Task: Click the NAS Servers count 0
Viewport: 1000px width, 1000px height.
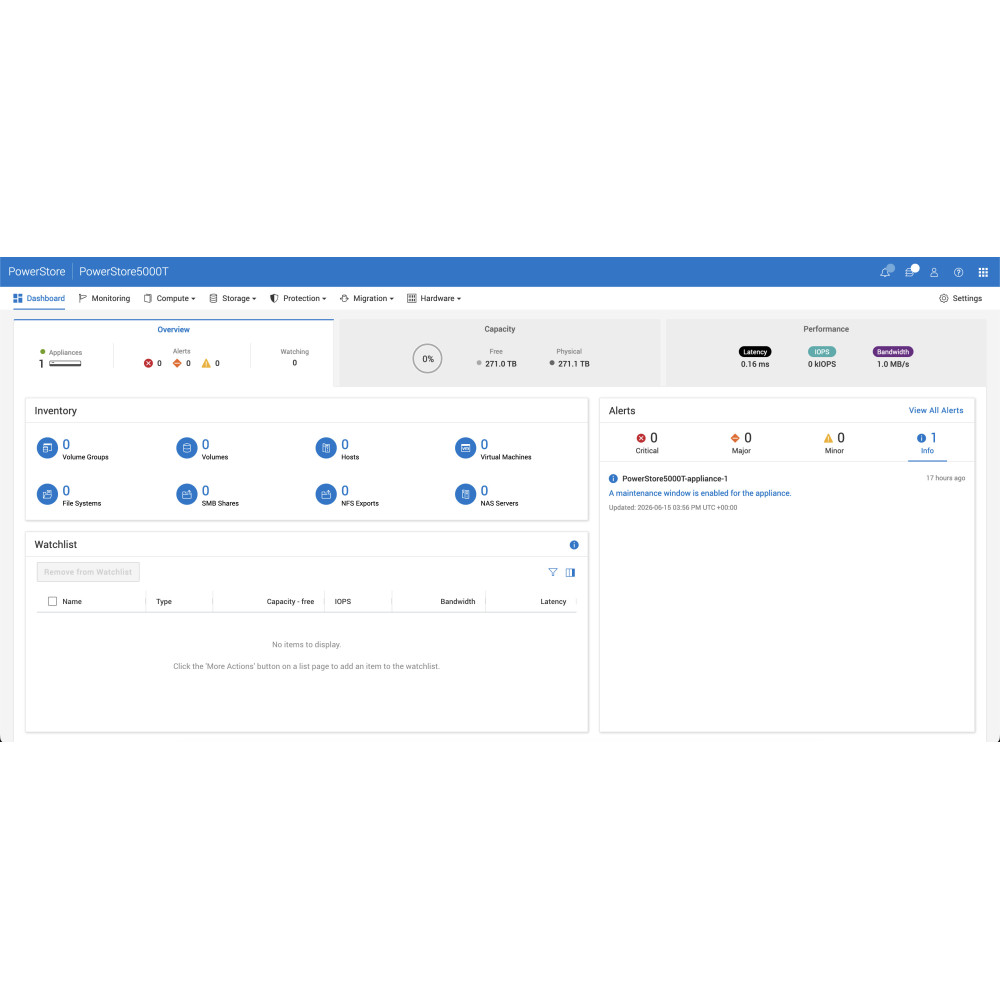Action: [484, 491]
